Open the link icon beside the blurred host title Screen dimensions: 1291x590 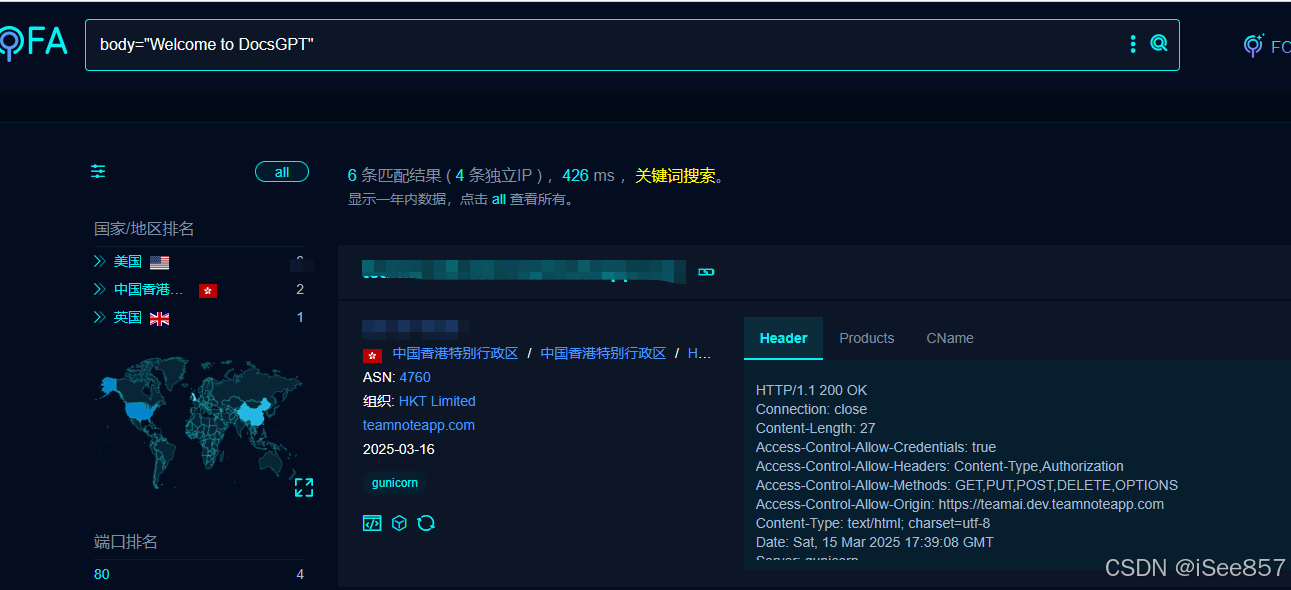(x=706, y=271)
